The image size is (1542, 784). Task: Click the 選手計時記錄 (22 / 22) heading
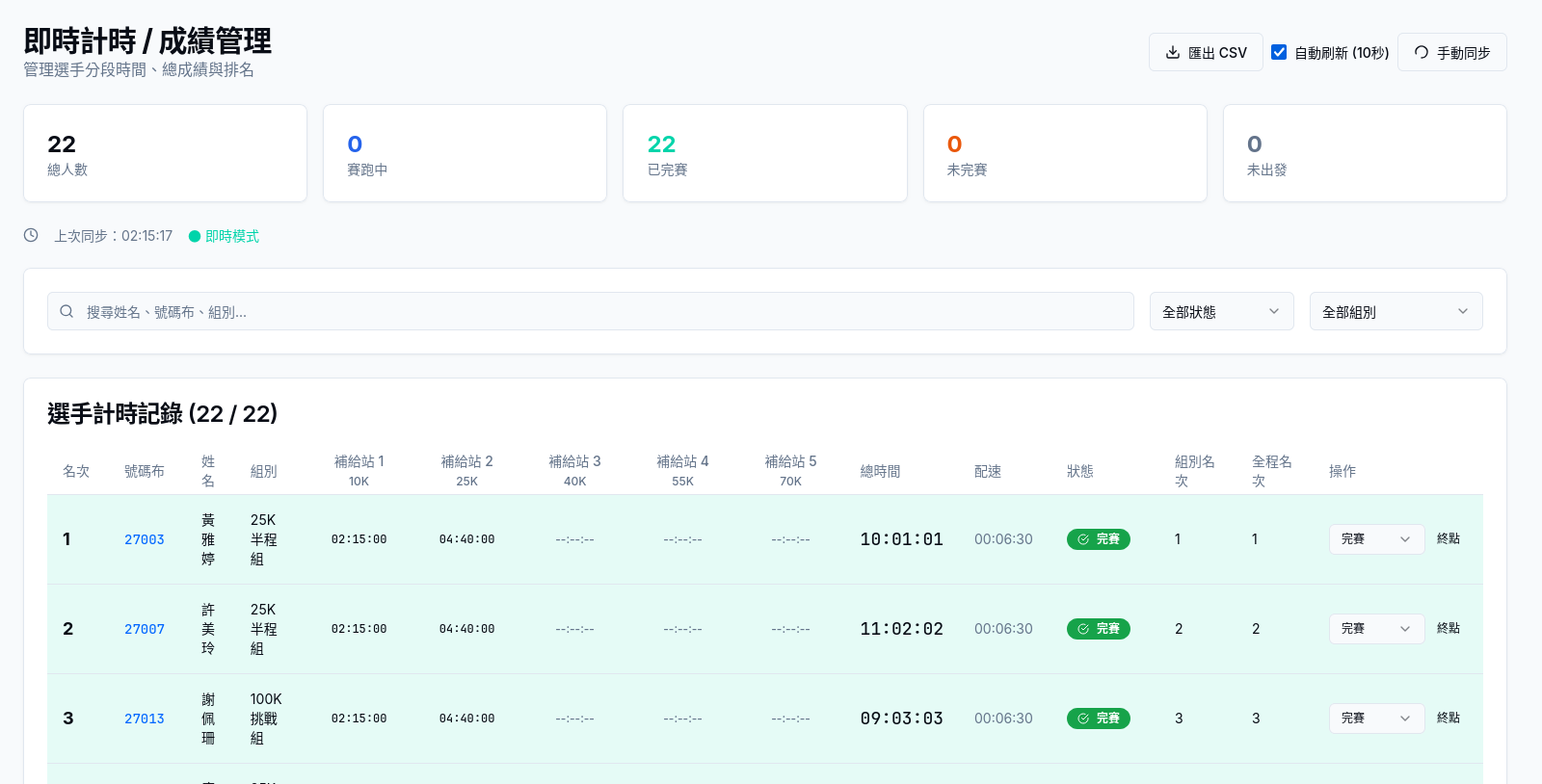pyautogui.click(x=163, y=414)
